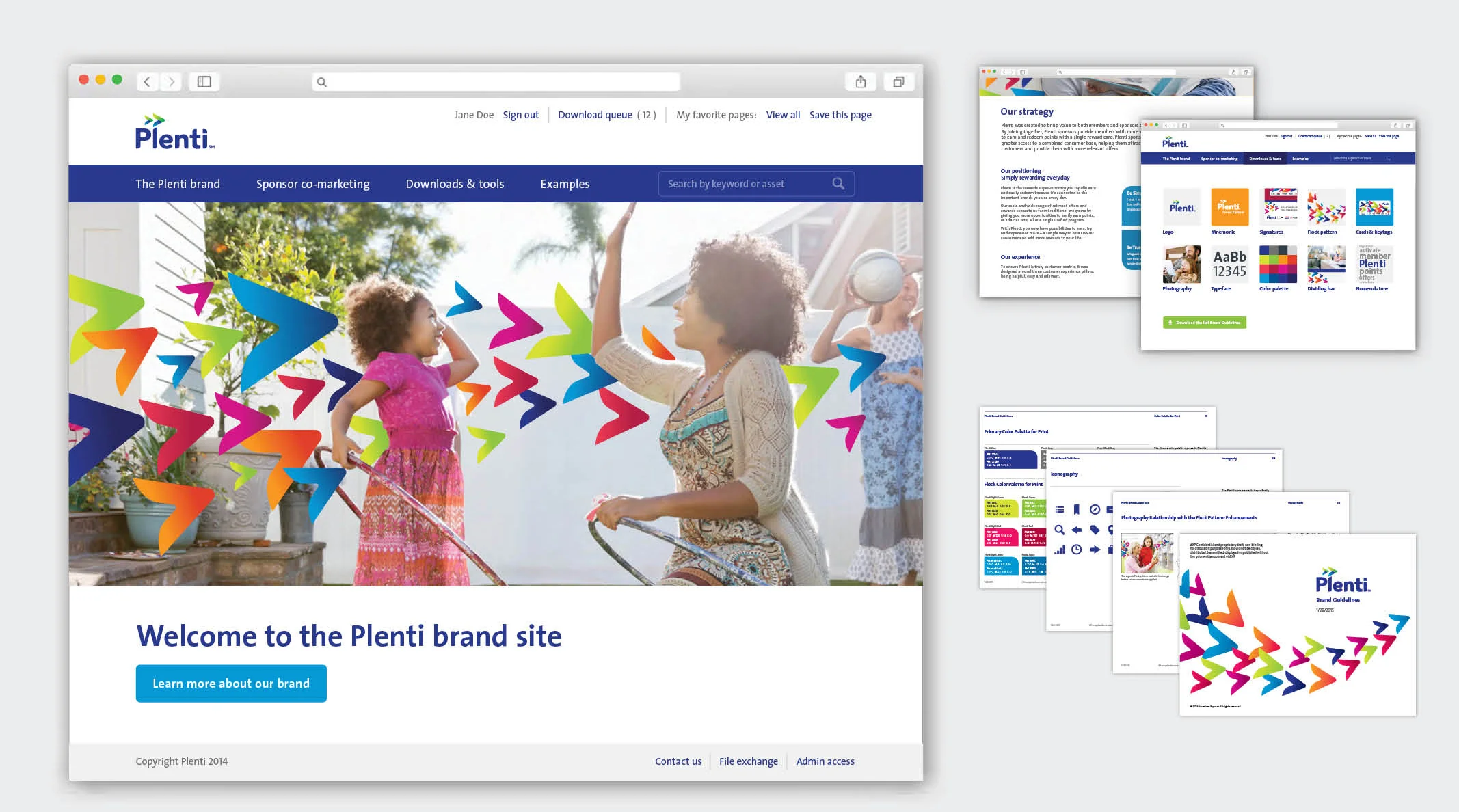Open the Download queue link
Viewport: 1459px width, 812px height.
tap(595, 115)
